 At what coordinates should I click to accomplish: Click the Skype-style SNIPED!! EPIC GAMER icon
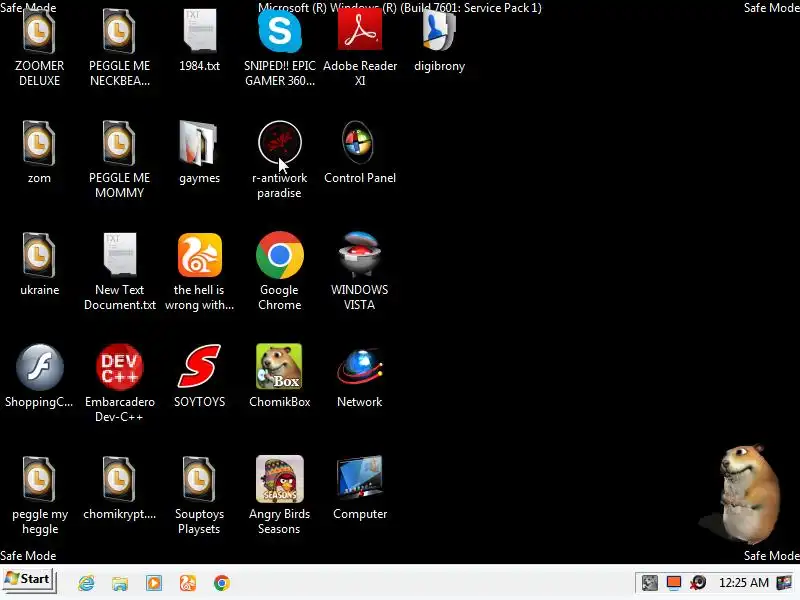[x=280, y=32]
